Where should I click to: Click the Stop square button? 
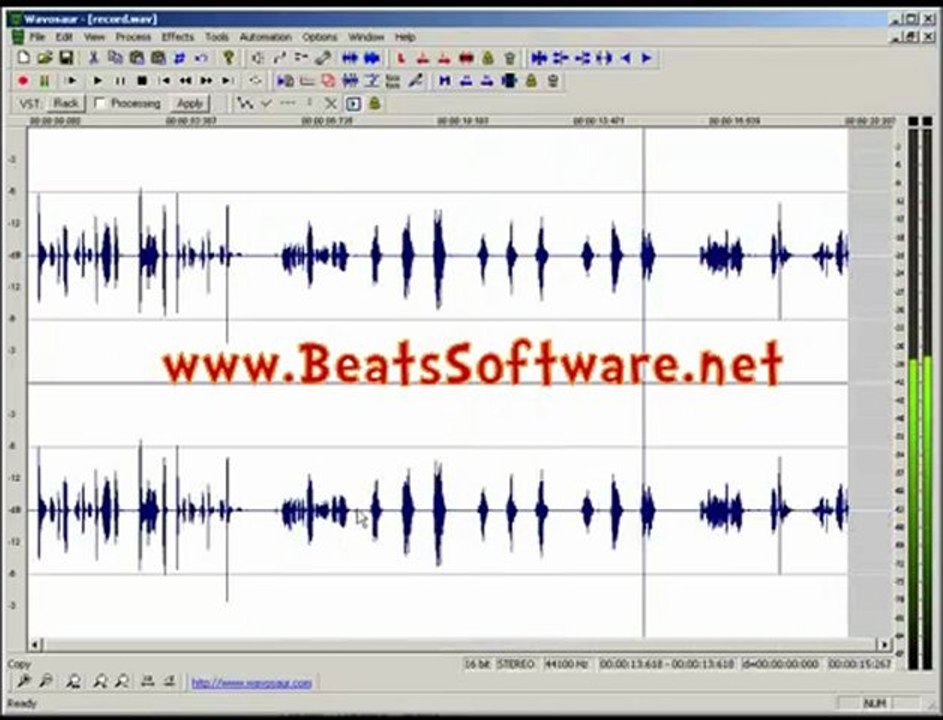point(142,81)
